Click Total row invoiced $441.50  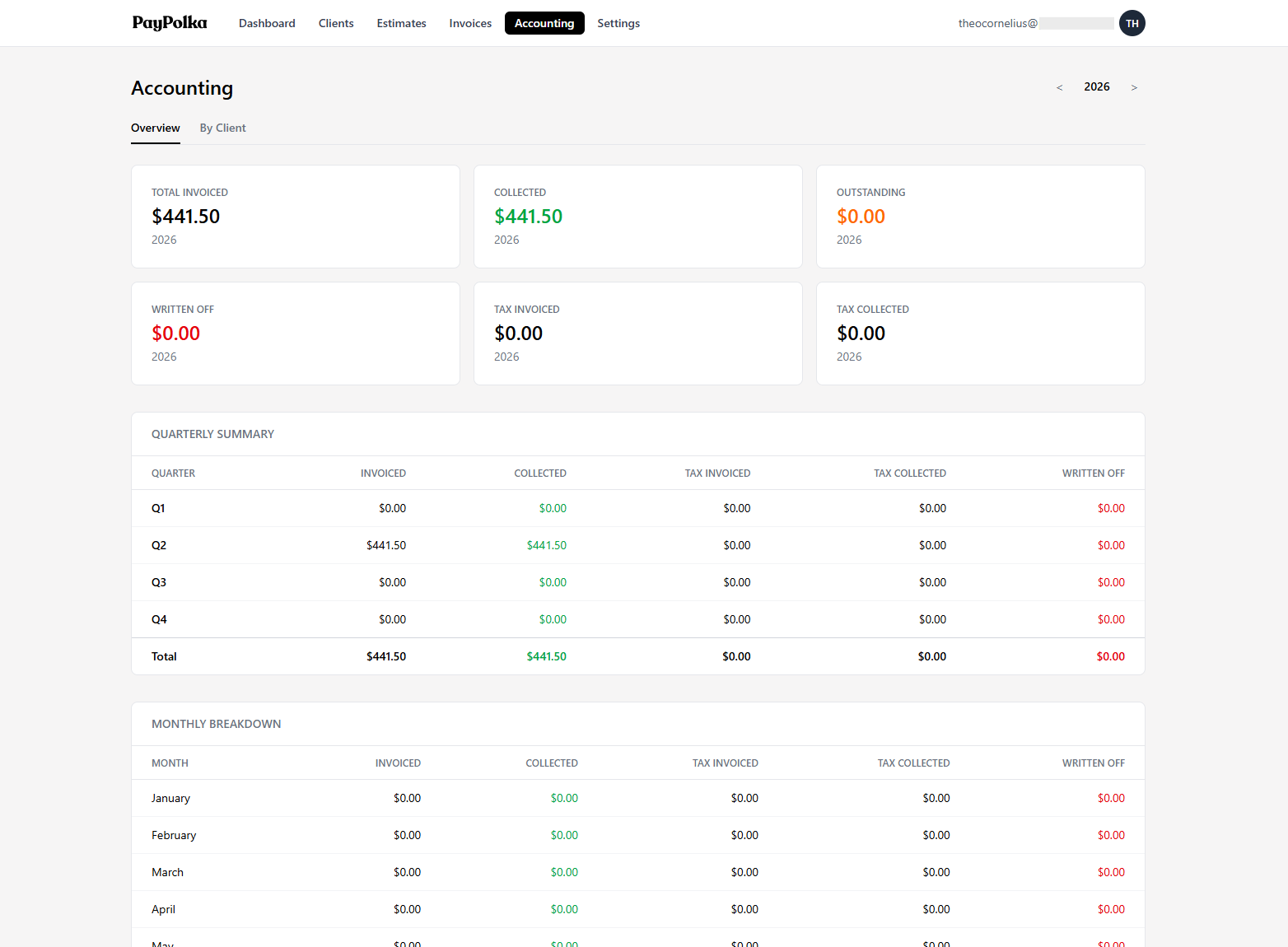pyautogui.click(x=386, y=656)
